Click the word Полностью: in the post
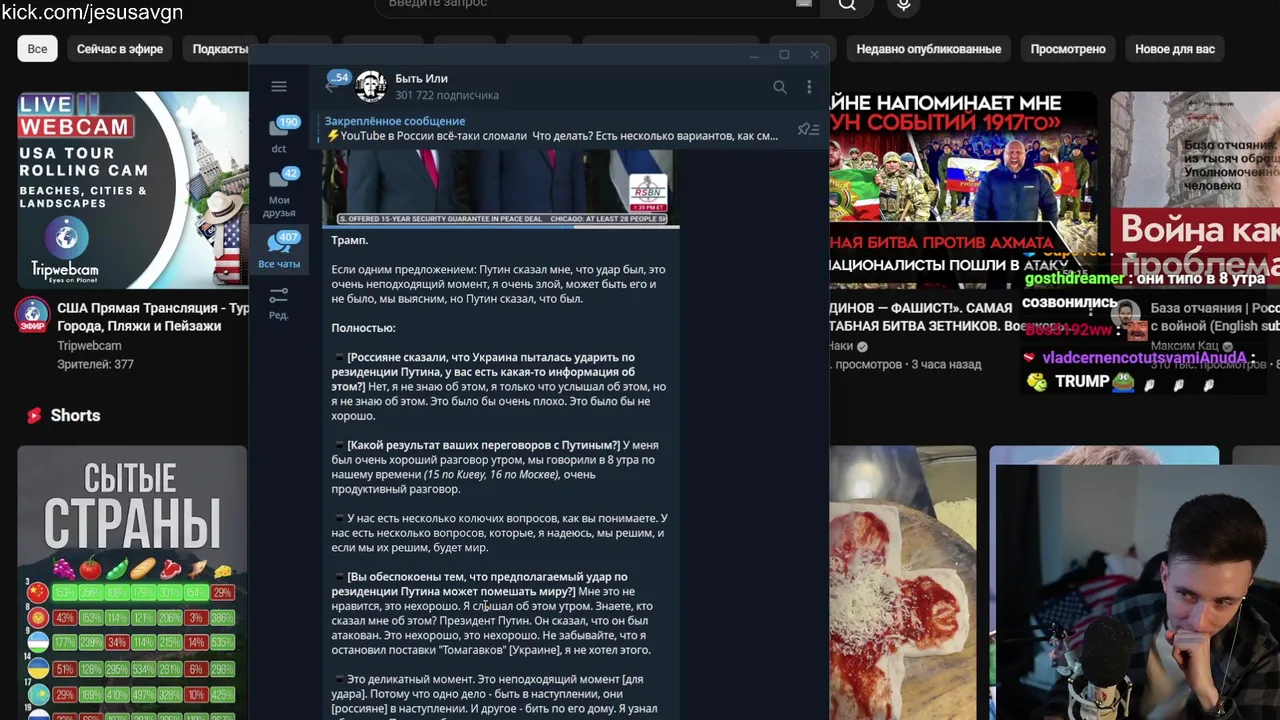 (x=364, y=328)
